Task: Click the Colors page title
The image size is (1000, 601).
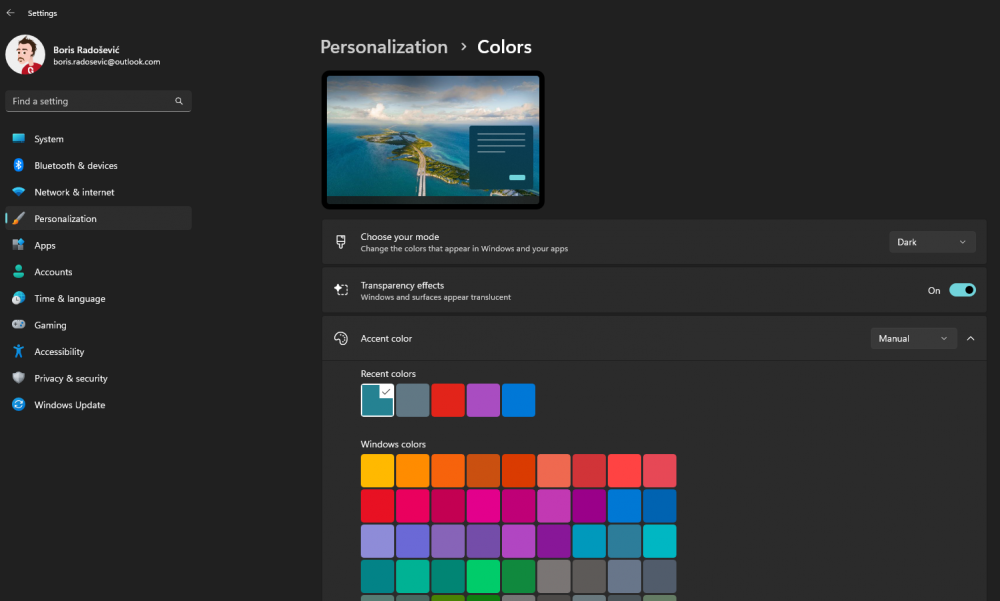Action: tap(504, 47)
